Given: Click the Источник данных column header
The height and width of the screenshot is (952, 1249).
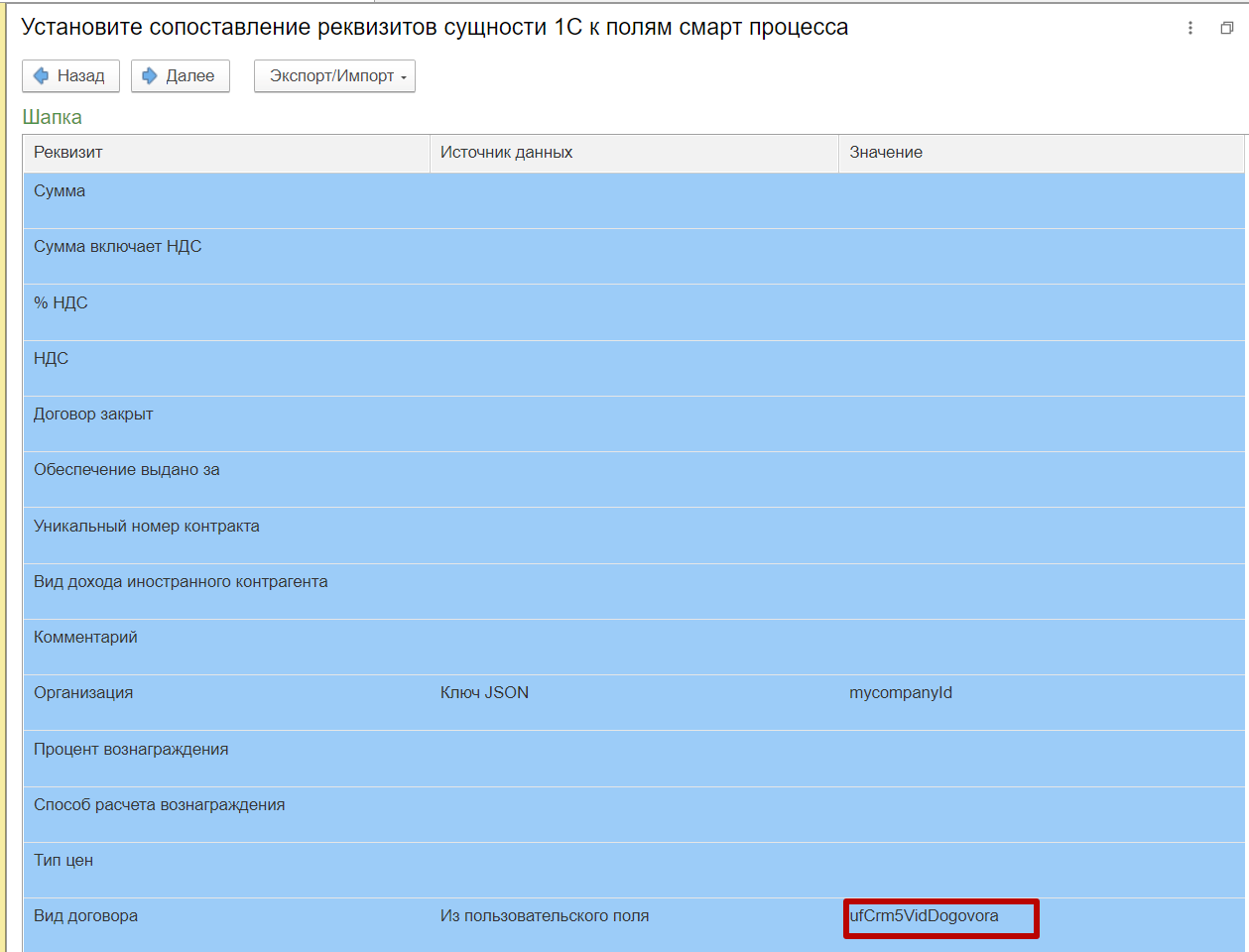Looking at the screenshot, I should (x=506, y=153).
